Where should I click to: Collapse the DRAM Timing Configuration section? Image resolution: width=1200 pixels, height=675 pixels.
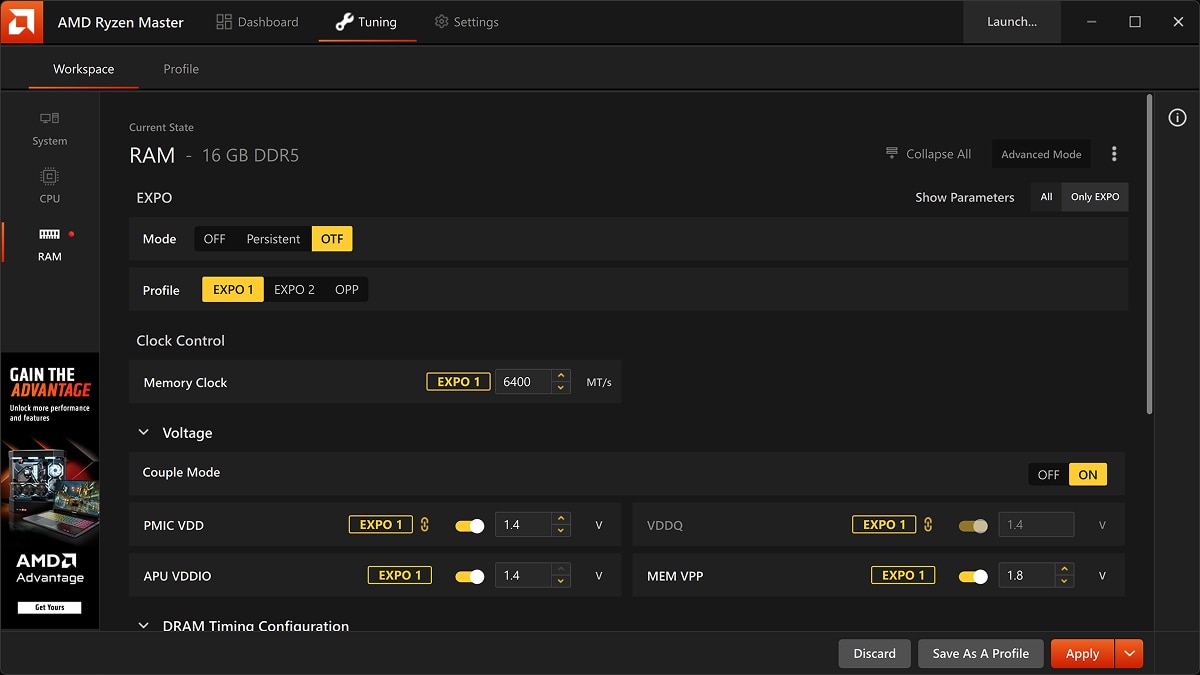pos(143,626)
